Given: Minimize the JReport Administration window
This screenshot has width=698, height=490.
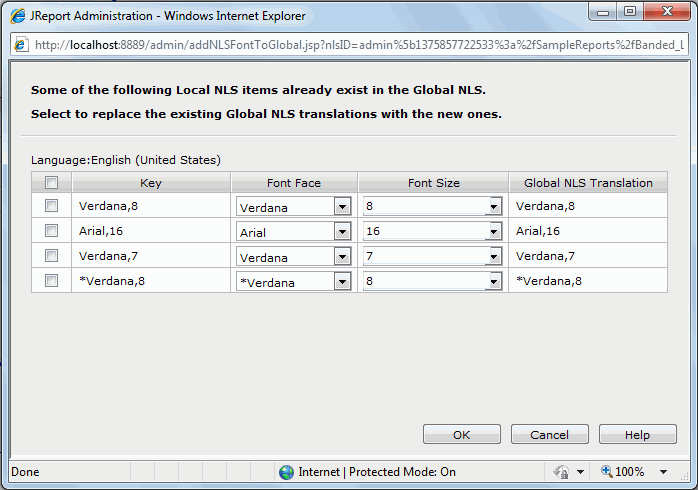Looking at the screenshot, I should point(603,12).
